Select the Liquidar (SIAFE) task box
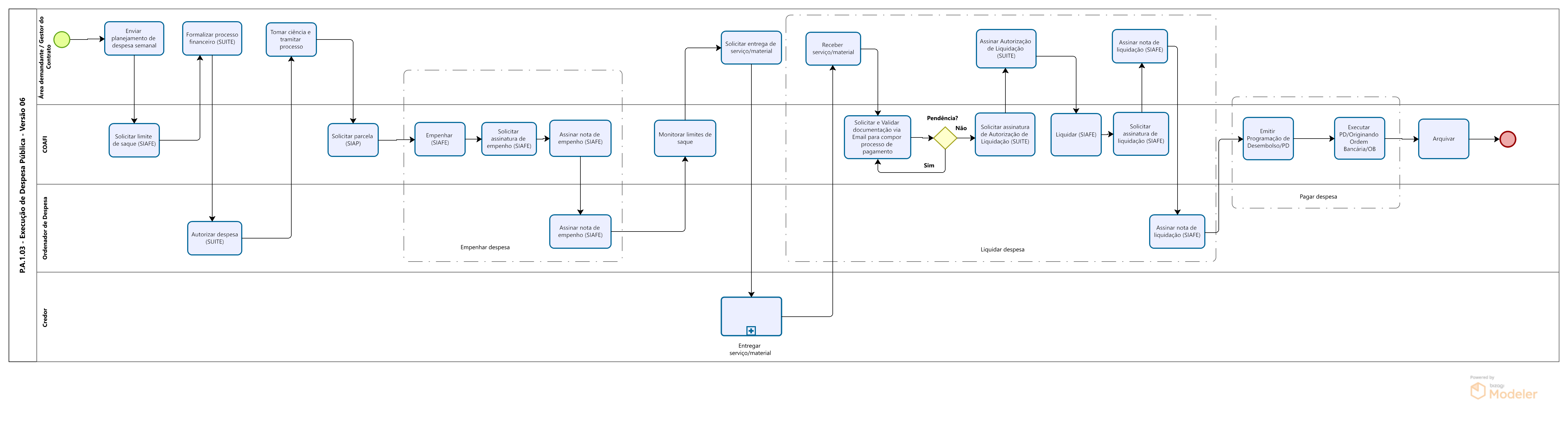 [1076, 134]
